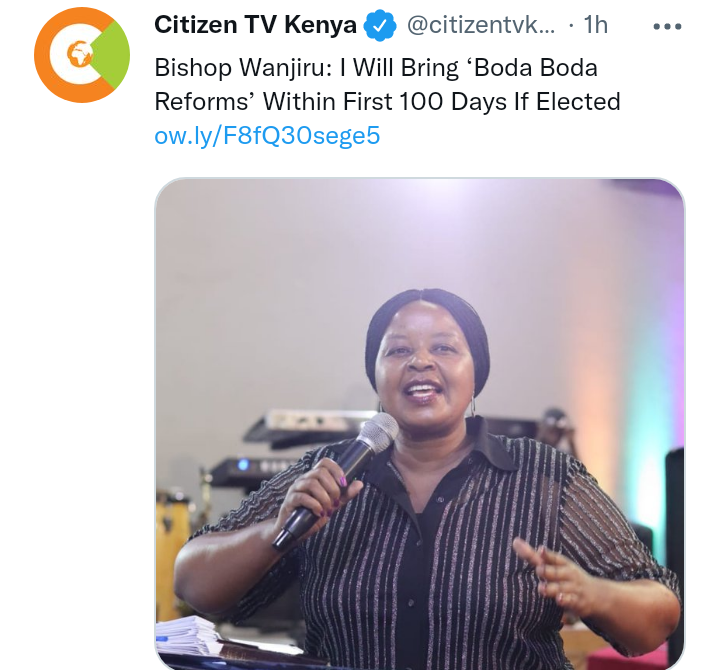720x670 pixels.
Task: Click the blue verified checkmark badge
Action: point(380,26)
